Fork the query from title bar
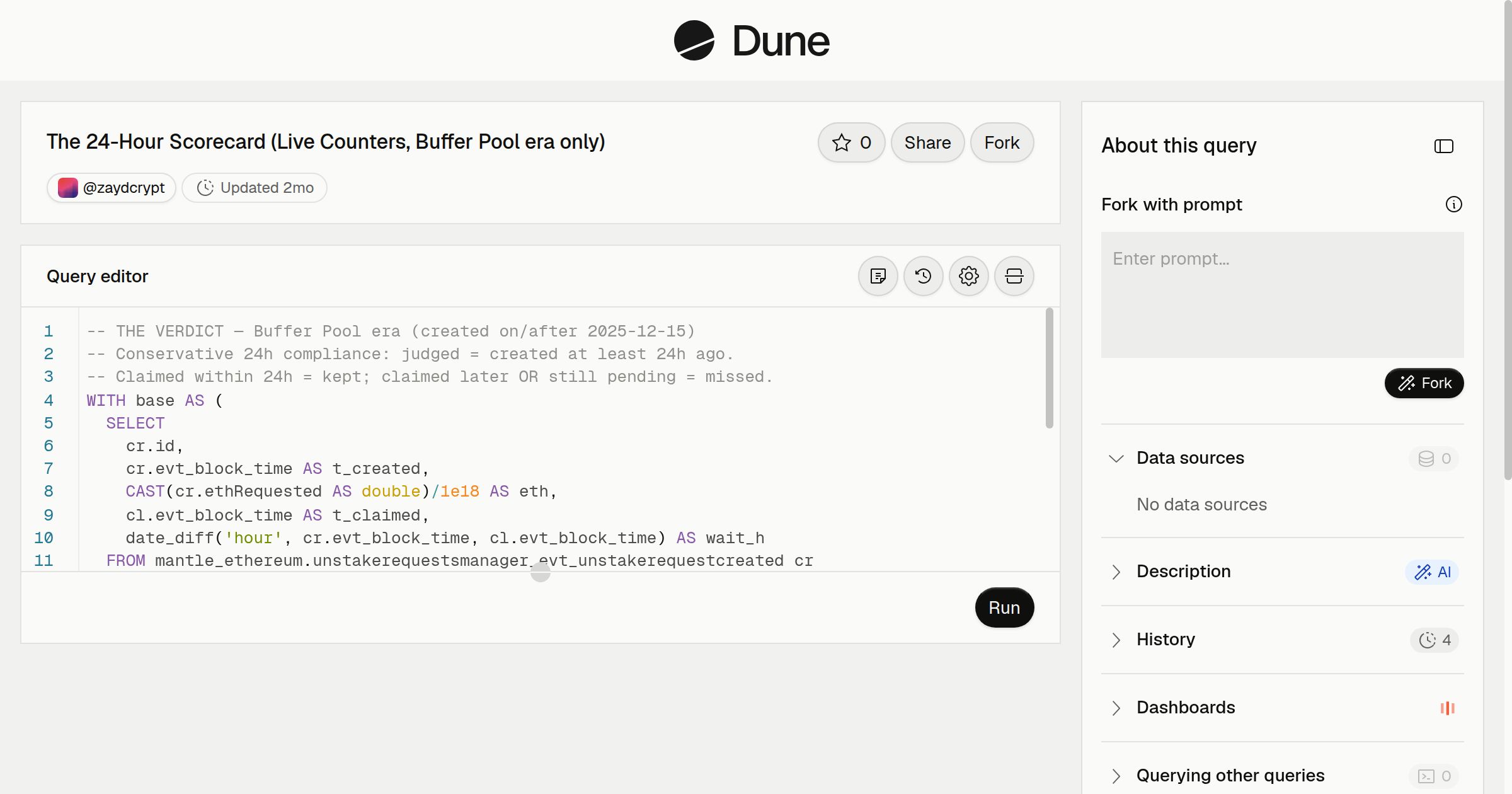 1002,142
